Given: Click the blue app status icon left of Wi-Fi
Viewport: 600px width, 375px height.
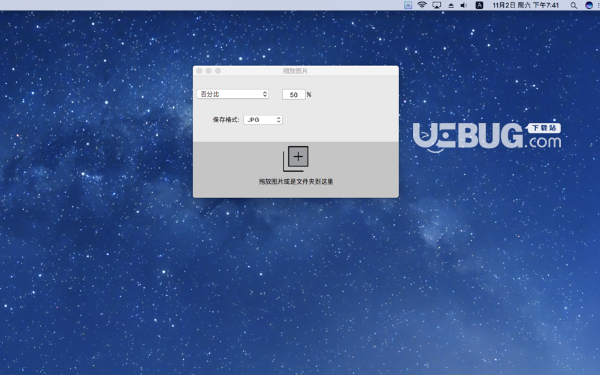Looking at the screenshot, I should pos(408,5).
